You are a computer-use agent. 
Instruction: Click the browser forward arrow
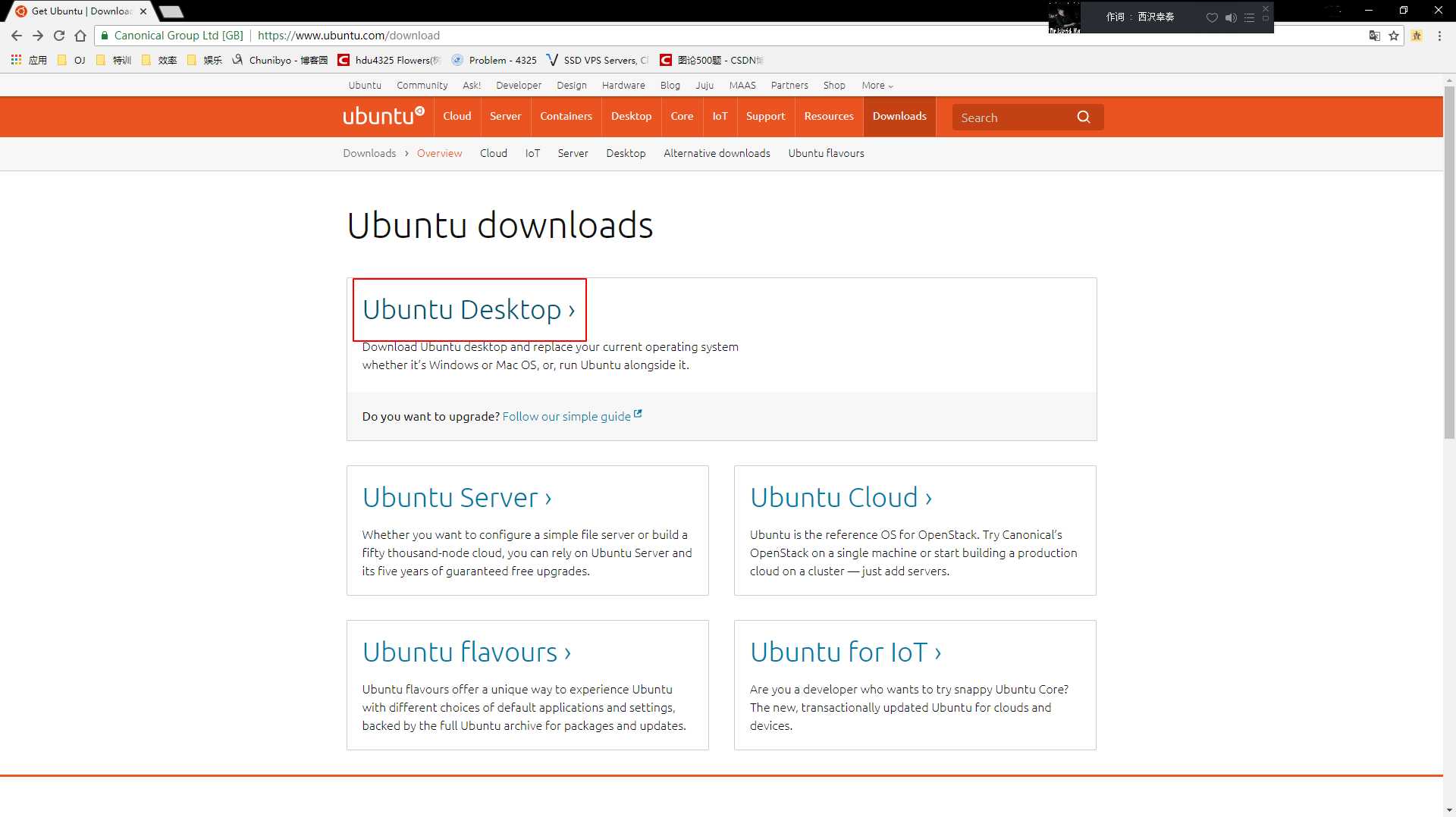pos(38,36)
